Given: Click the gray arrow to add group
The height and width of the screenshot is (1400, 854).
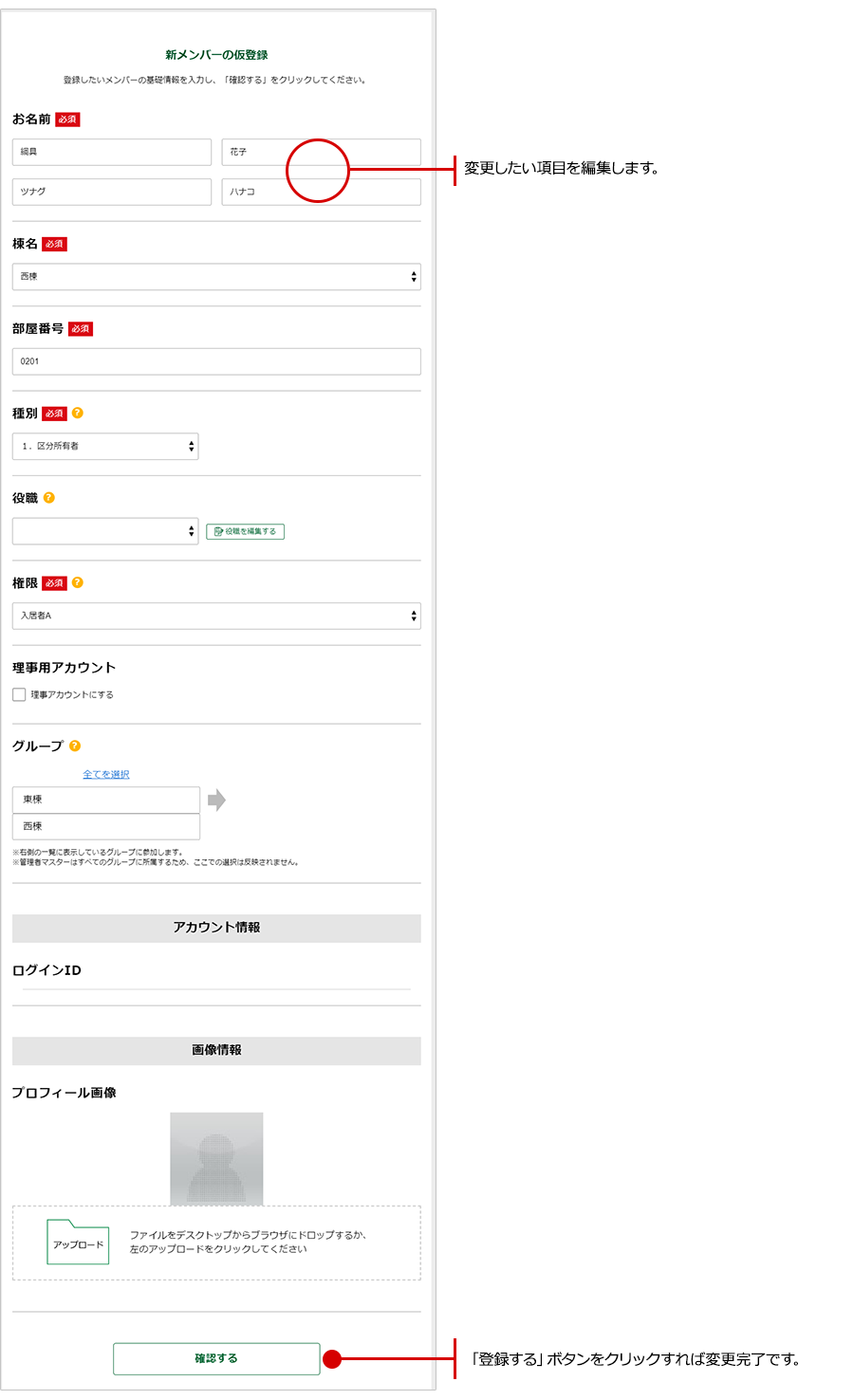Looking at the screenshot, I should point(216,801).
